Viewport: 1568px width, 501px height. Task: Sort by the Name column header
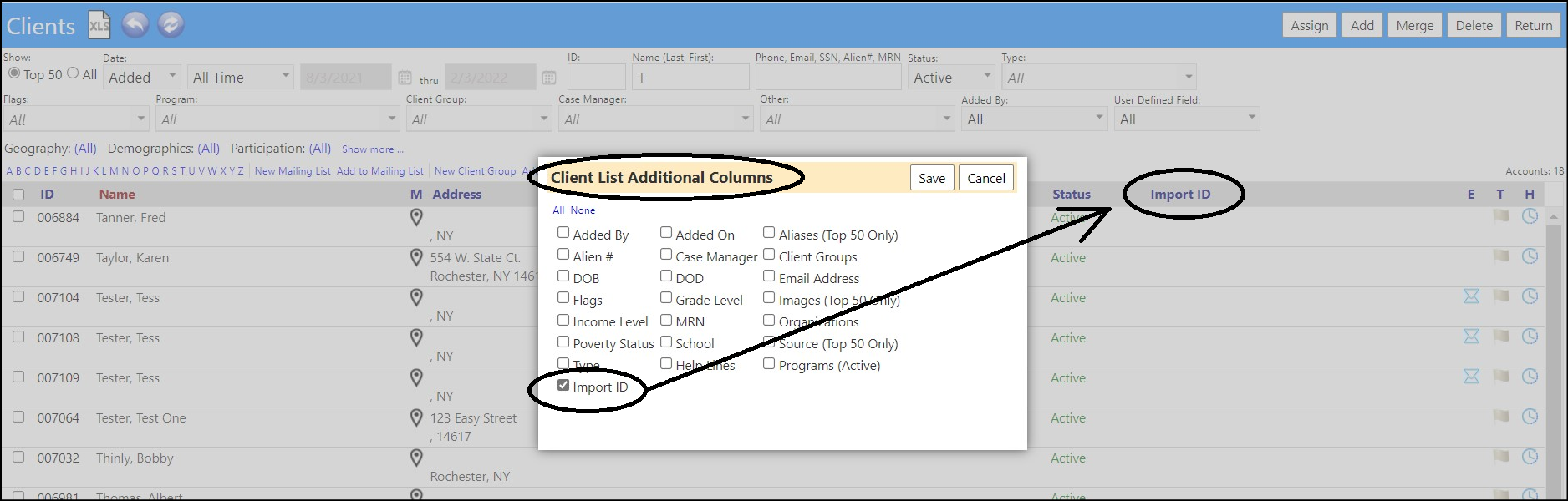[x=117, y=195]
